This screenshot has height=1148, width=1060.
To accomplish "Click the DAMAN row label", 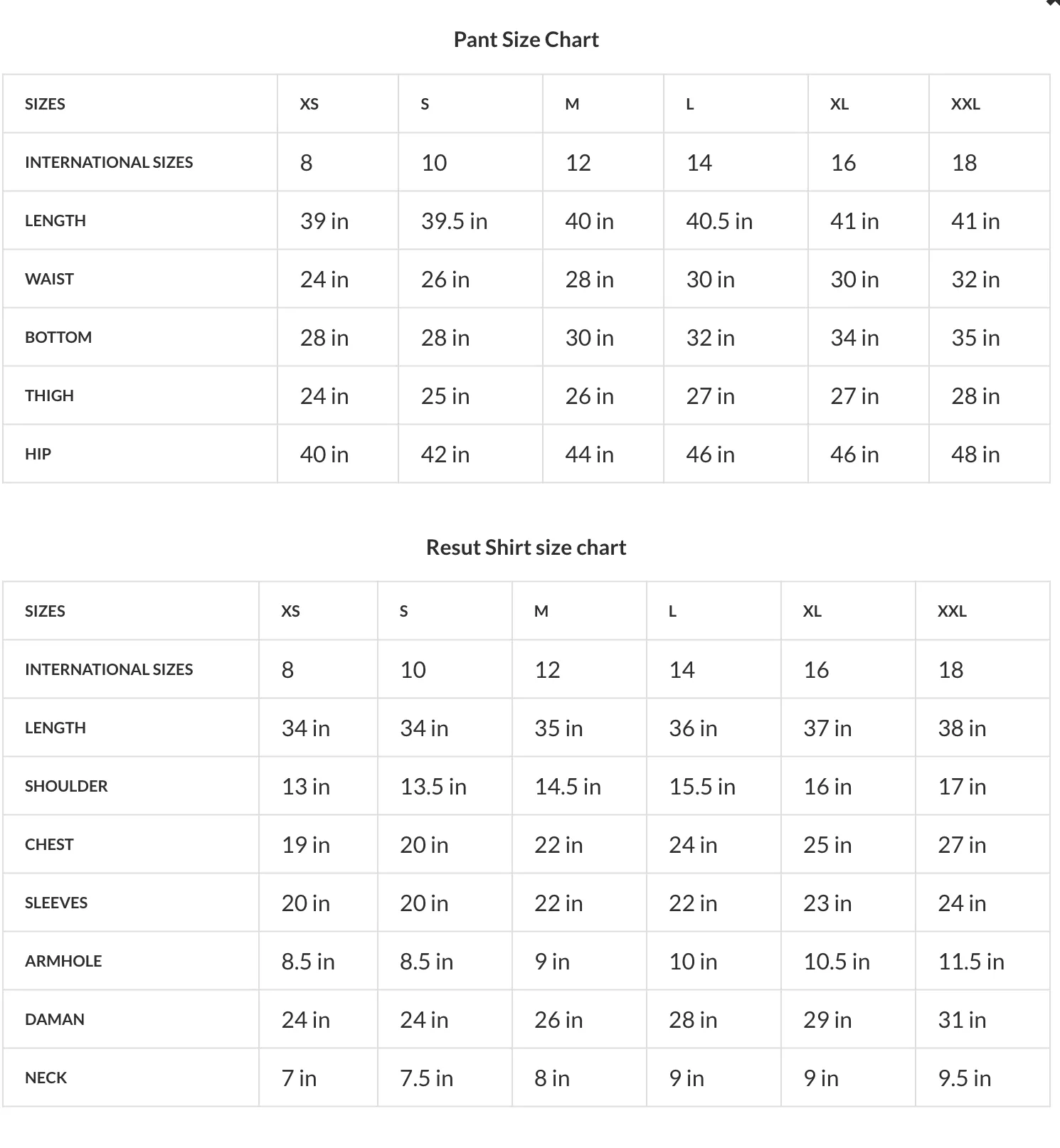I will coord(55,1019).
